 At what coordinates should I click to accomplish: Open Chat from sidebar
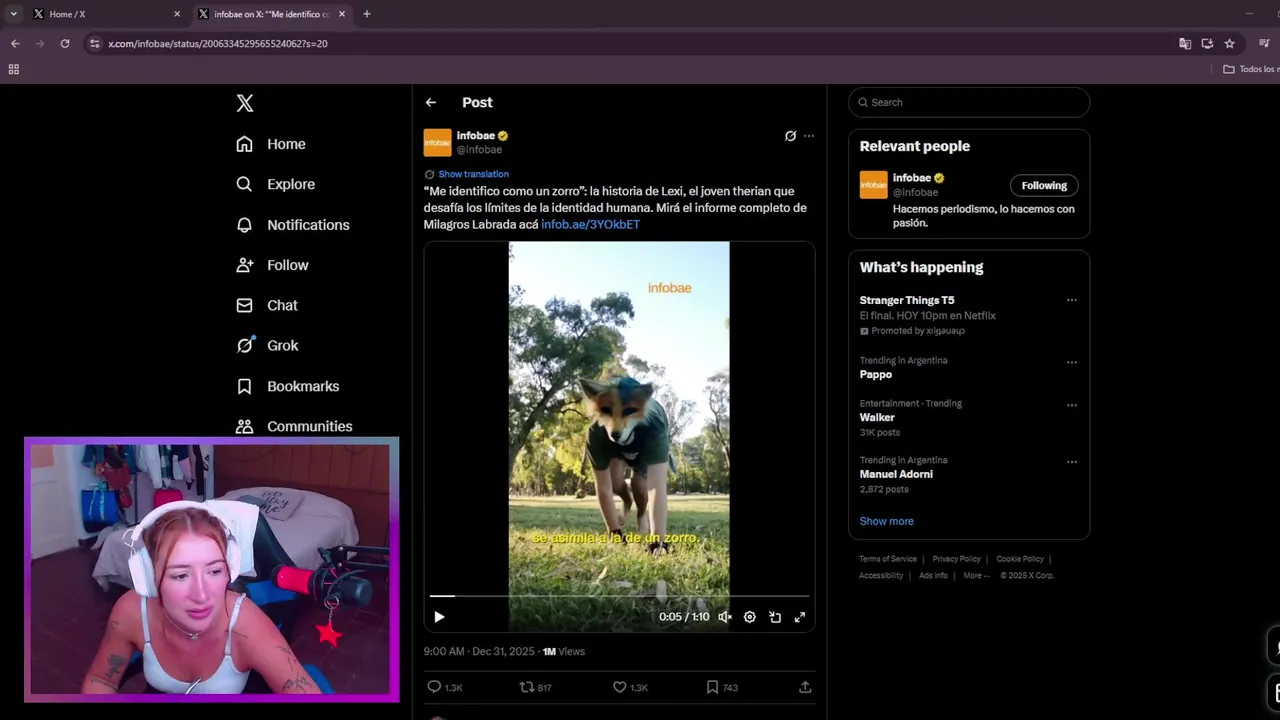point(267,305)
